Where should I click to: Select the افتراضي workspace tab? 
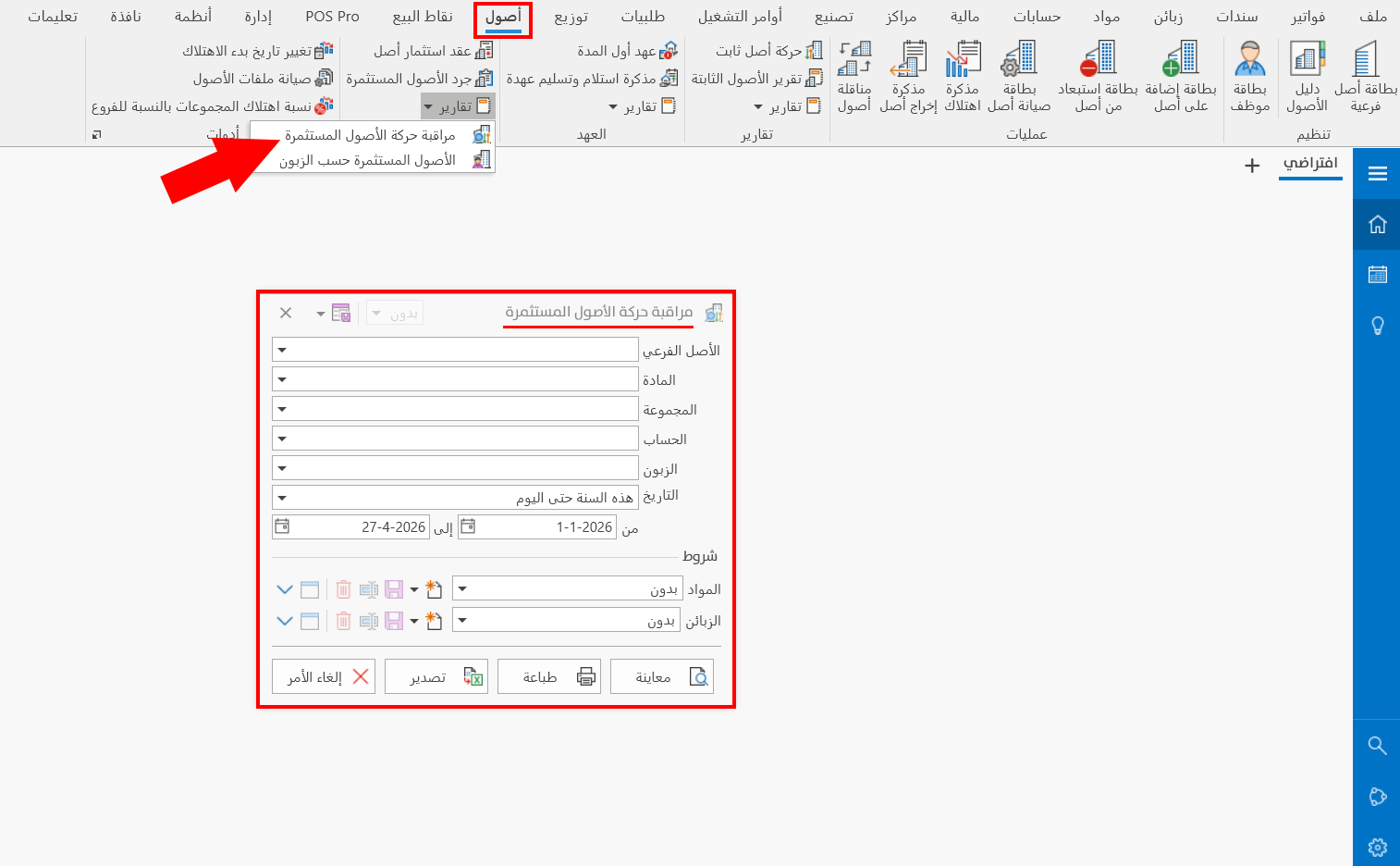[x=1310, y=164]
